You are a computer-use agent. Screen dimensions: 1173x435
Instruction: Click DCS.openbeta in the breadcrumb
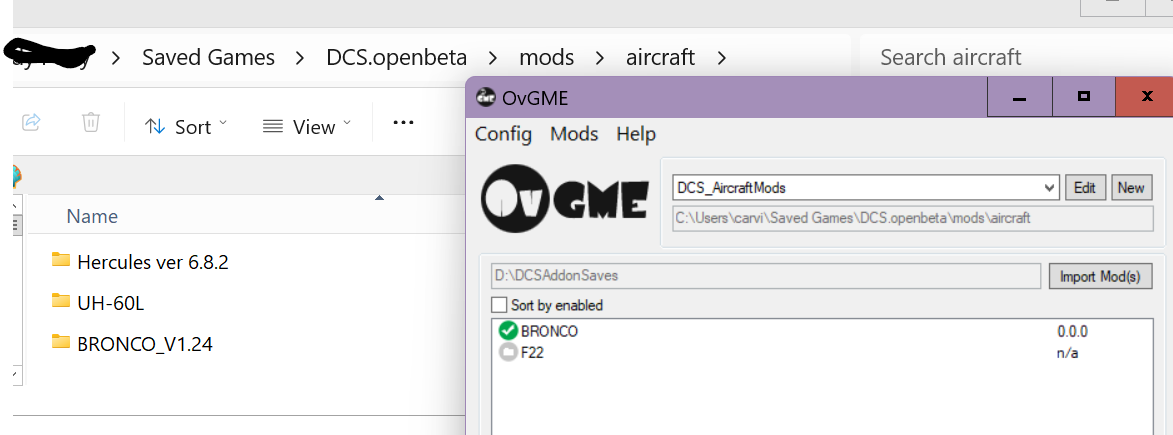(396, 57)
